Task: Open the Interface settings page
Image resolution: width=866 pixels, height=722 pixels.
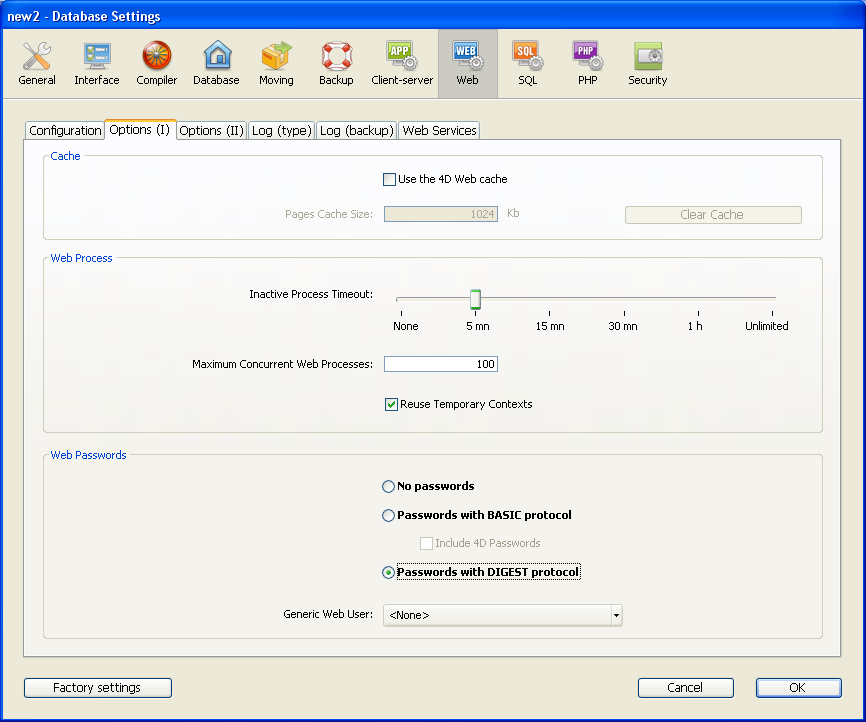Action: point(97,63)
